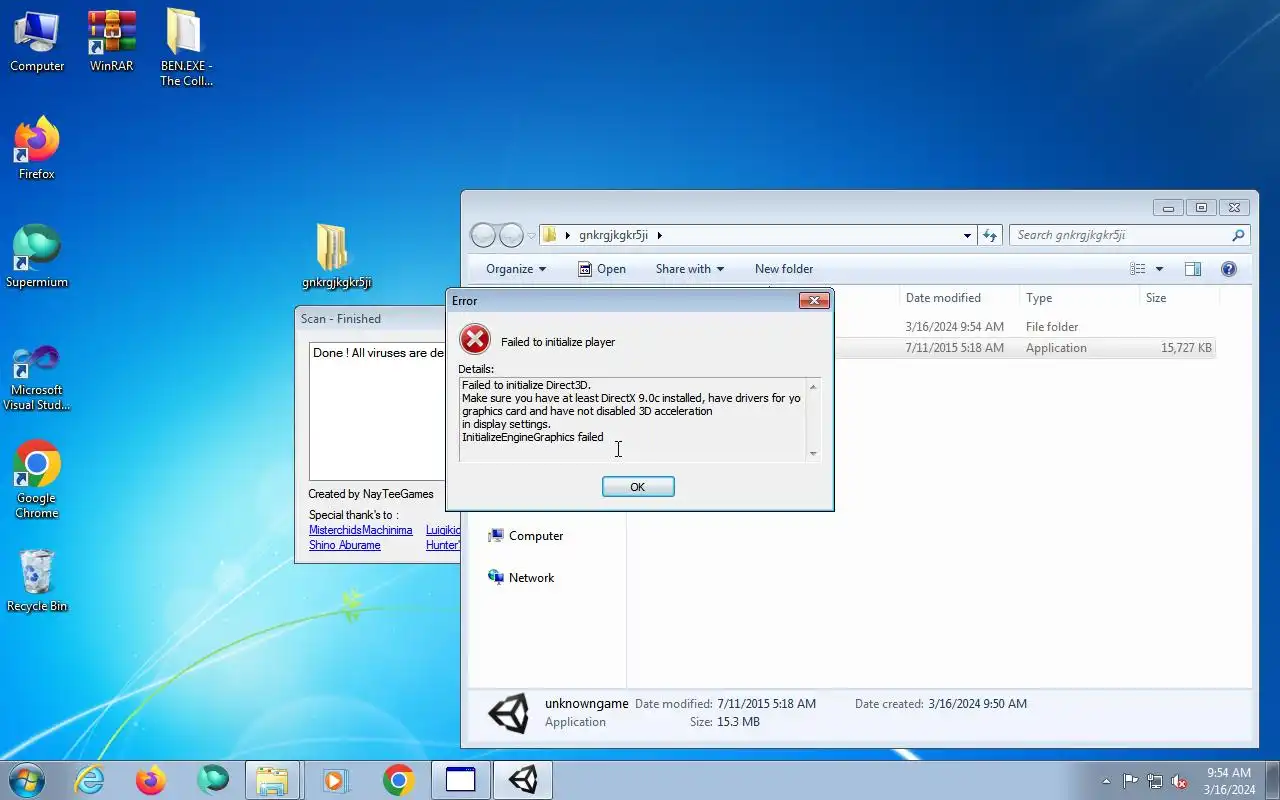Screen dimensions: 1280x800
Task: Open the Computer desktop icon
Action: tap(37, 43)
